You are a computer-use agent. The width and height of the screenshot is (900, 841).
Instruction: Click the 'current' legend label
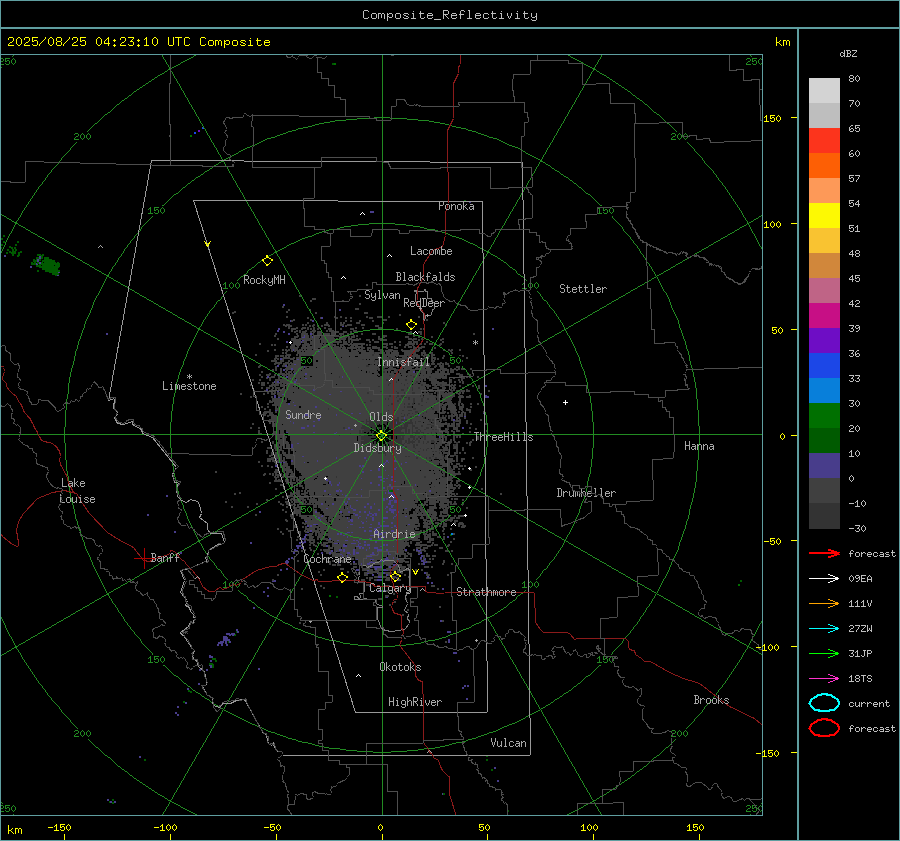869,704
